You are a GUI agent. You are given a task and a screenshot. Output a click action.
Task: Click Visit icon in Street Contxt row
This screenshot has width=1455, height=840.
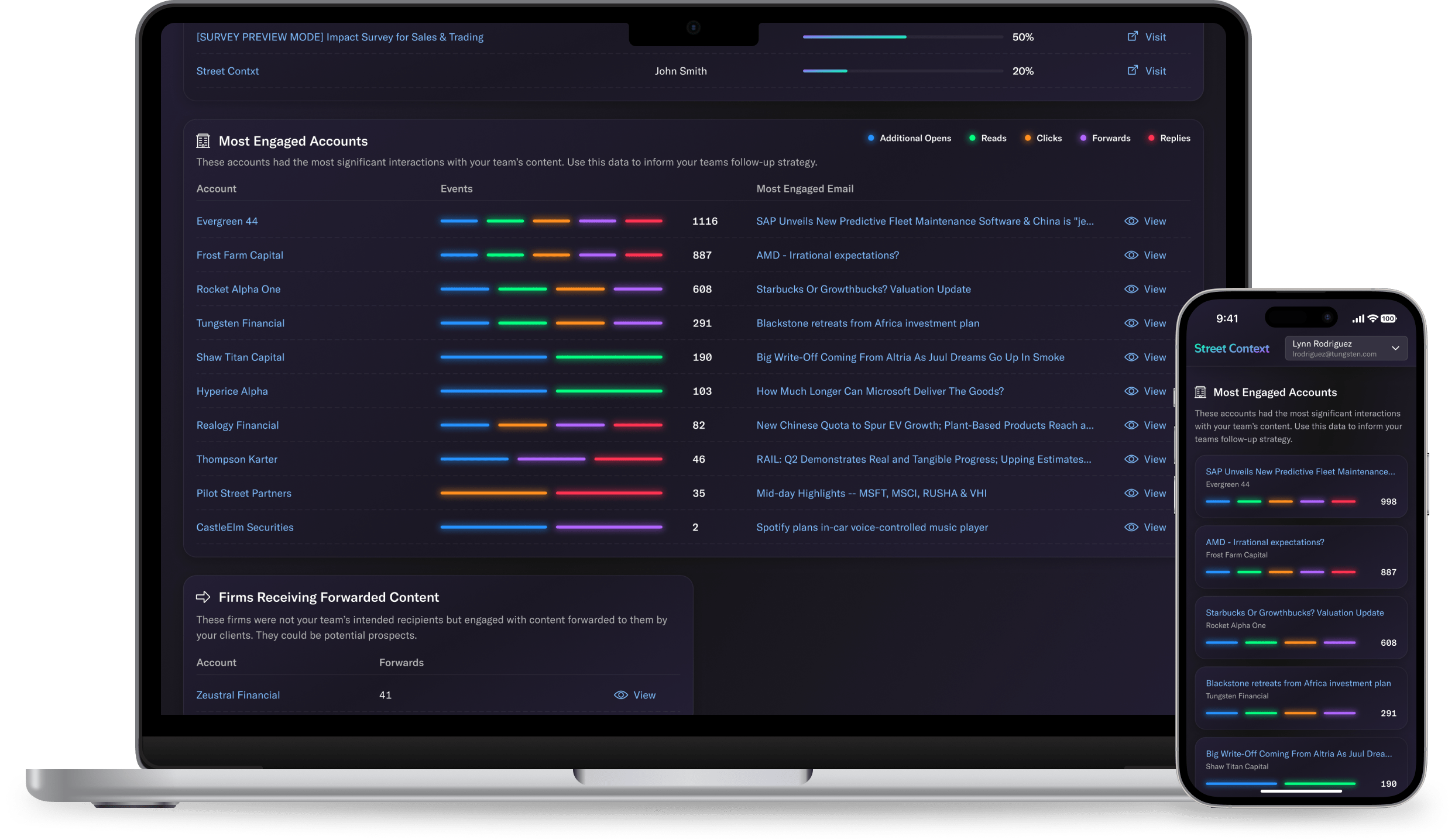point(1133,70)
